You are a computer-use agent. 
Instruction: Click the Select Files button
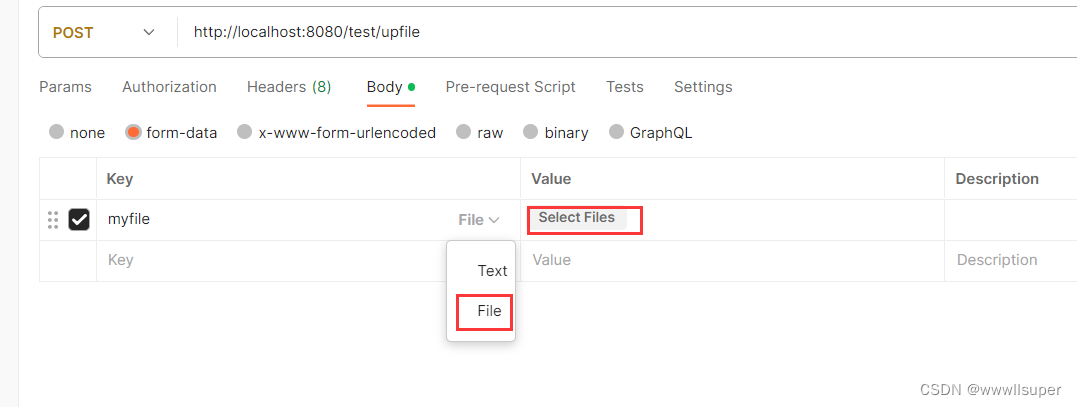(x=577, y=218)
